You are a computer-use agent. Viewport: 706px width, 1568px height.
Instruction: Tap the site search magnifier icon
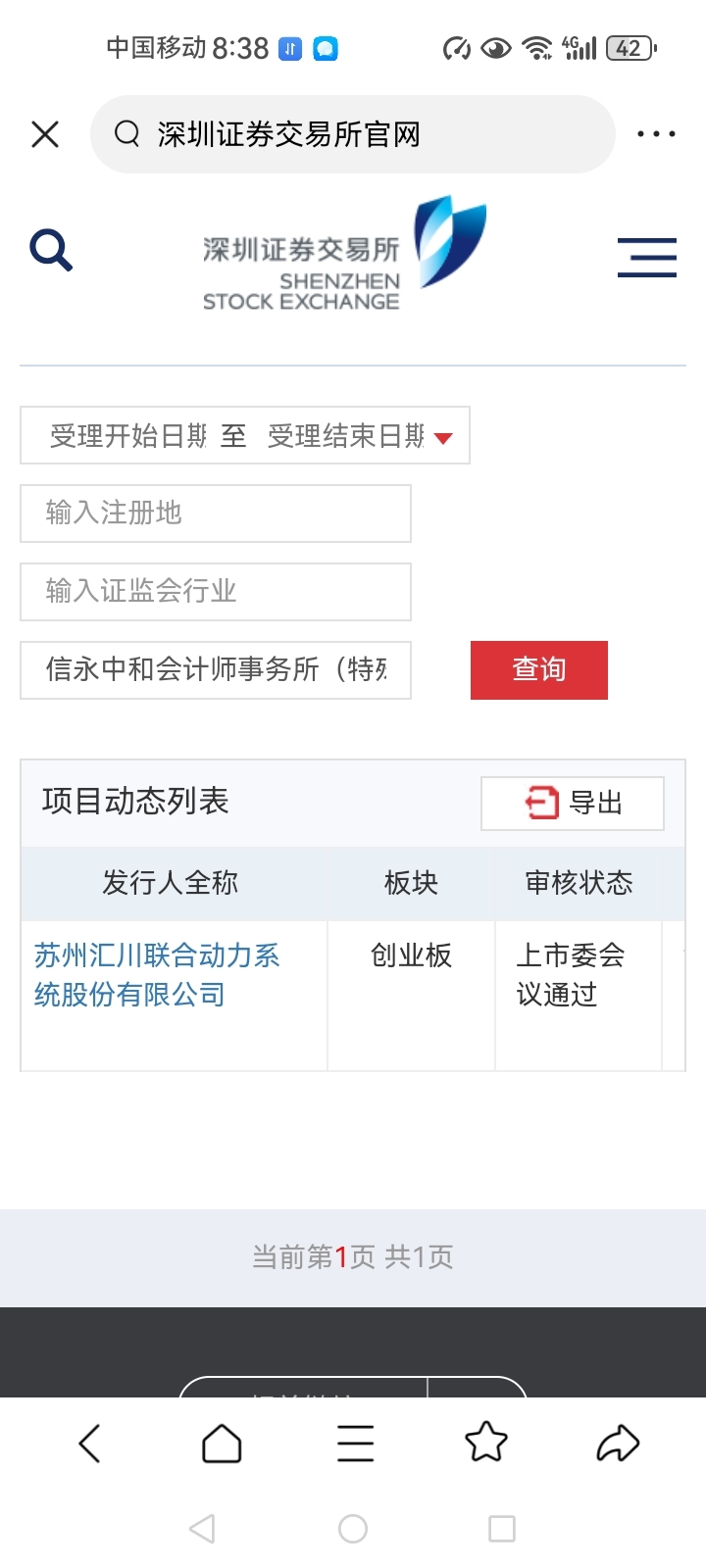click(x=51, y=250)
